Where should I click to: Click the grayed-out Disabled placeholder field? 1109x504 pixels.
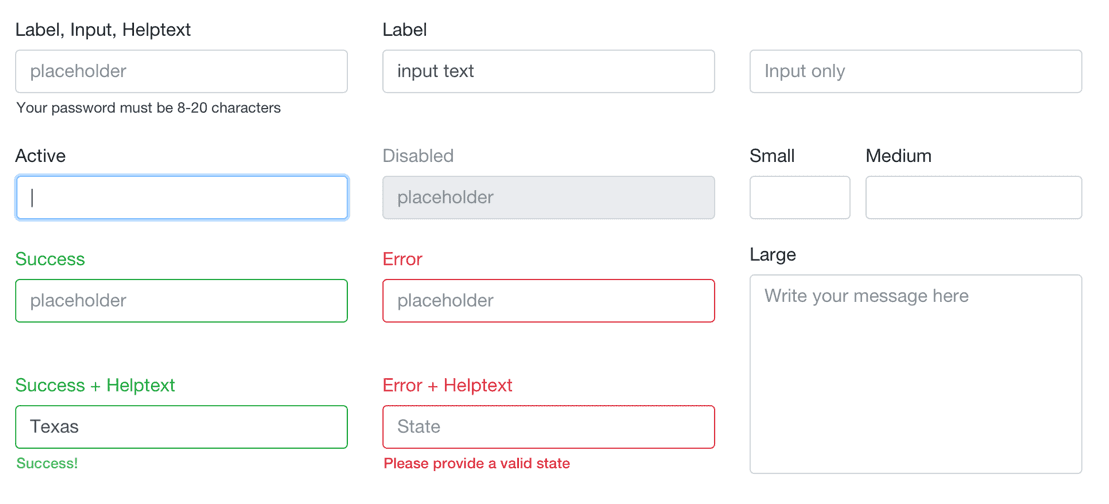[x=548, y=197]
